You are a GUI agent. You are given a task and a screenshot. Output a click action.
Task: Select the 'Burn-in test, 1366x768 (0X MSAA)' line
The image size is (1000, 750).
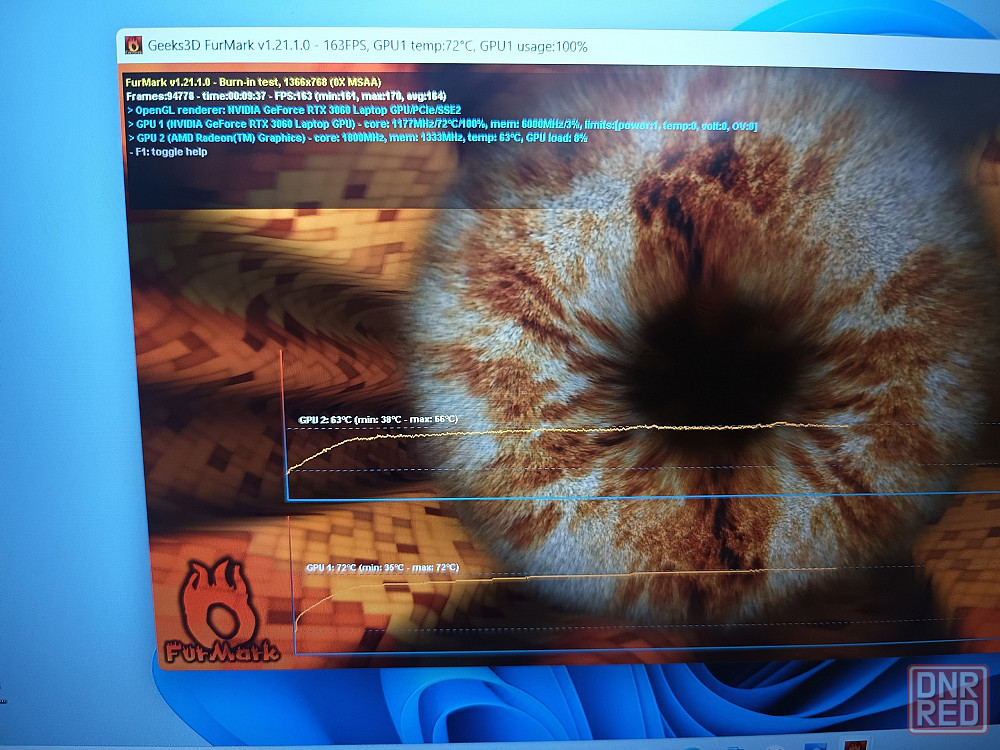(253, 82)
